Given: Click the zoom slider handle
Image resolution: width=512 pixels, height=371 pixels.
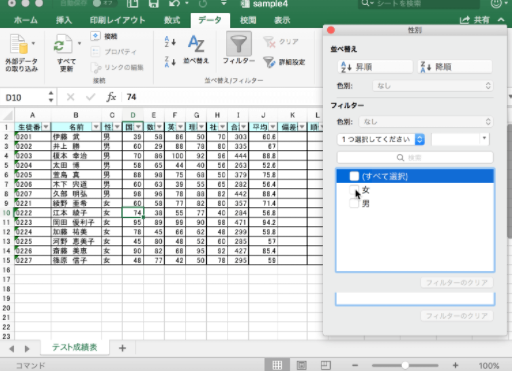Looking at the screenshot, I should 405,365.
